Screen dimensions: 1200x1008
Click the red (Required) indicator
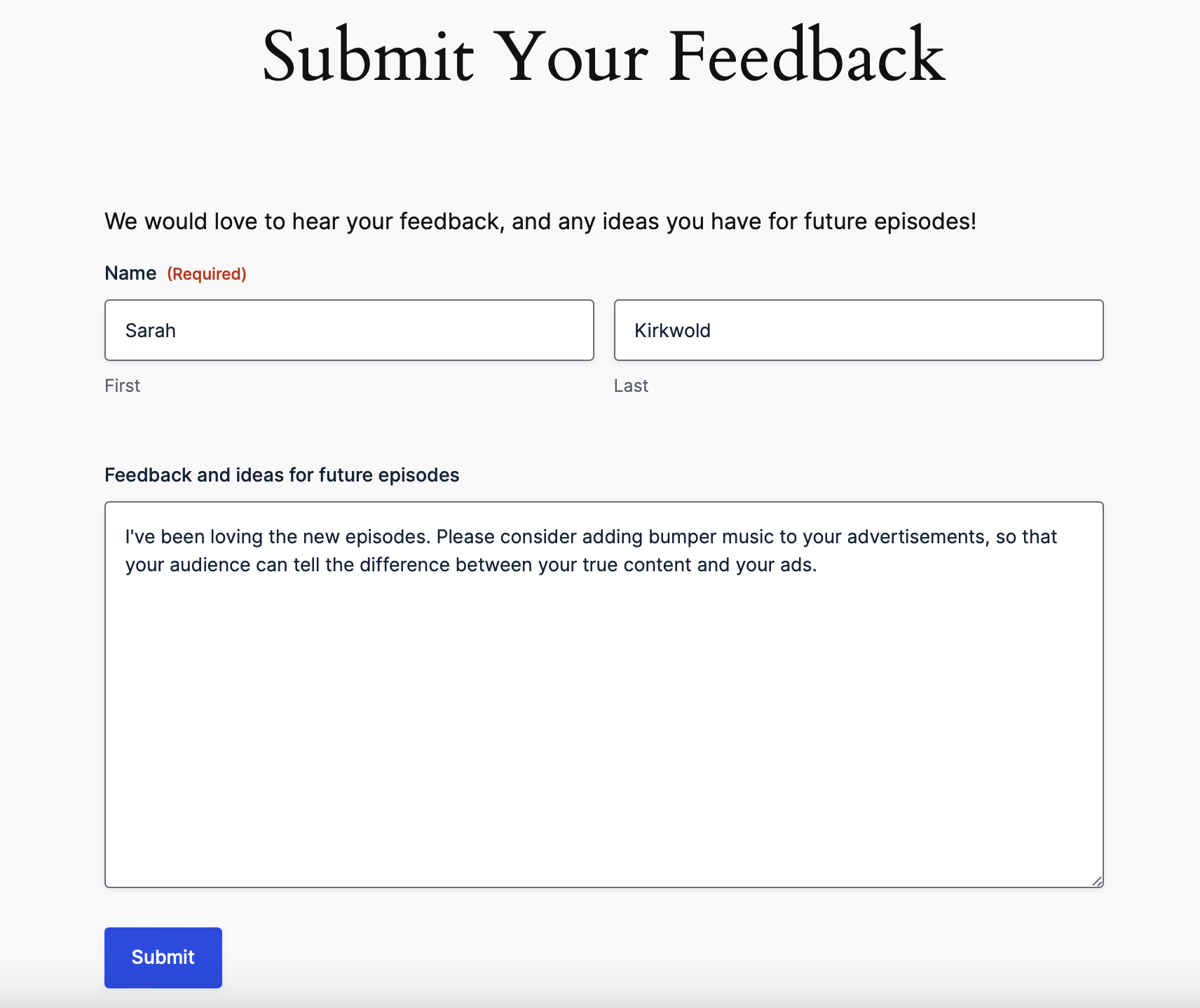(x=207, y=274)
